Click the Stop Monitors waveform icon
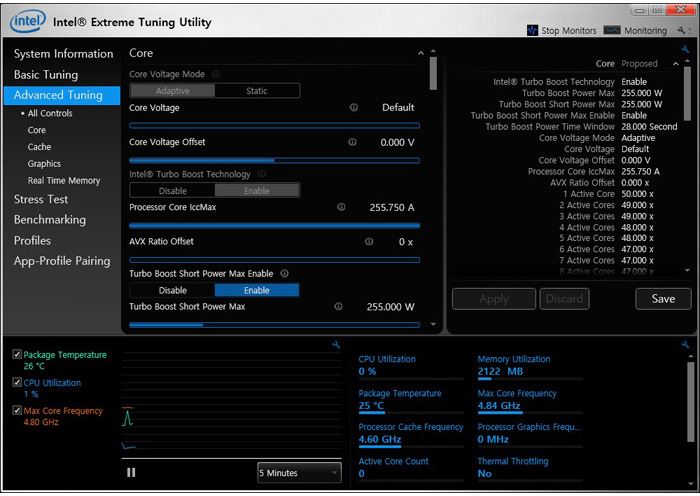 click(x=533, y=31)
